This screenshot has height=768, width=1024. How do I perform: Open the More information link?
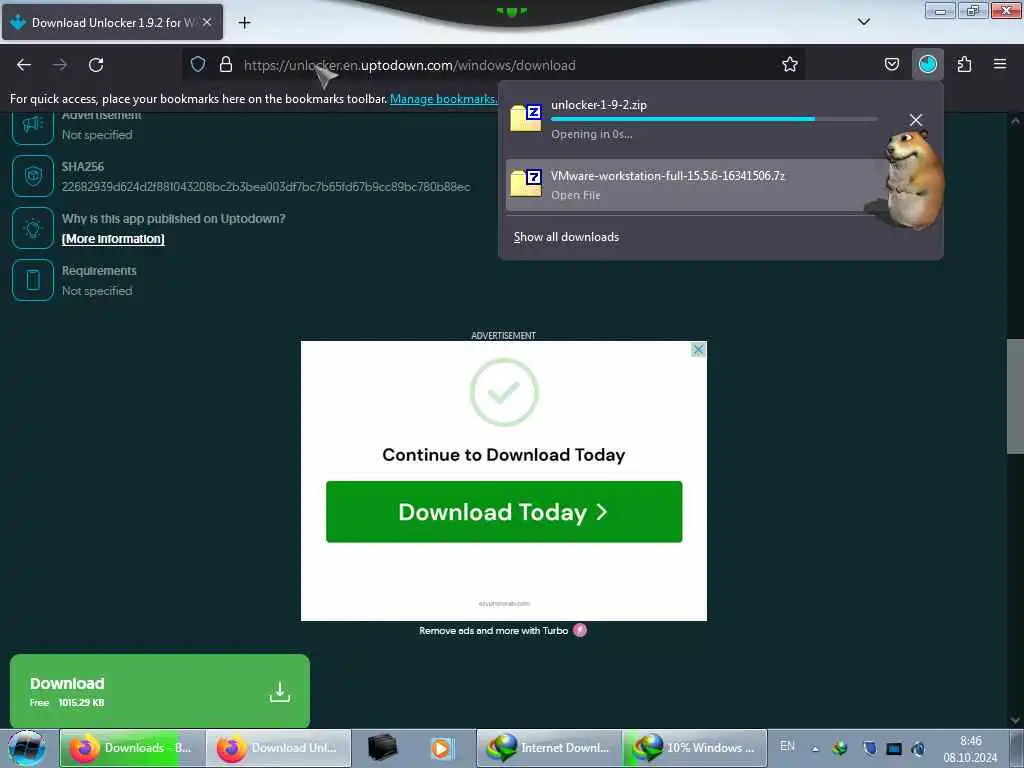pos(113,239)
